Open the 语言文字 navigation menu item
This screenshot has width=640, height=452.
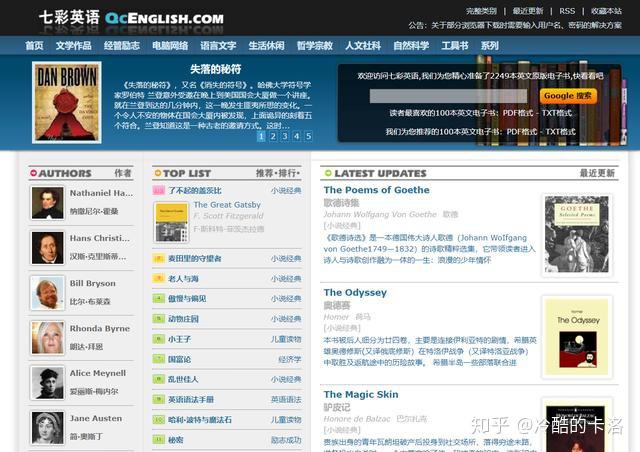(x=218, y=46)
